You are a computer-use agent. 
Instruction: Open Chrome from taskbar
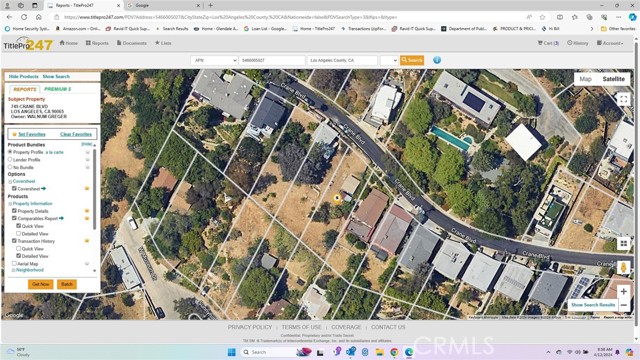[394, 352]
